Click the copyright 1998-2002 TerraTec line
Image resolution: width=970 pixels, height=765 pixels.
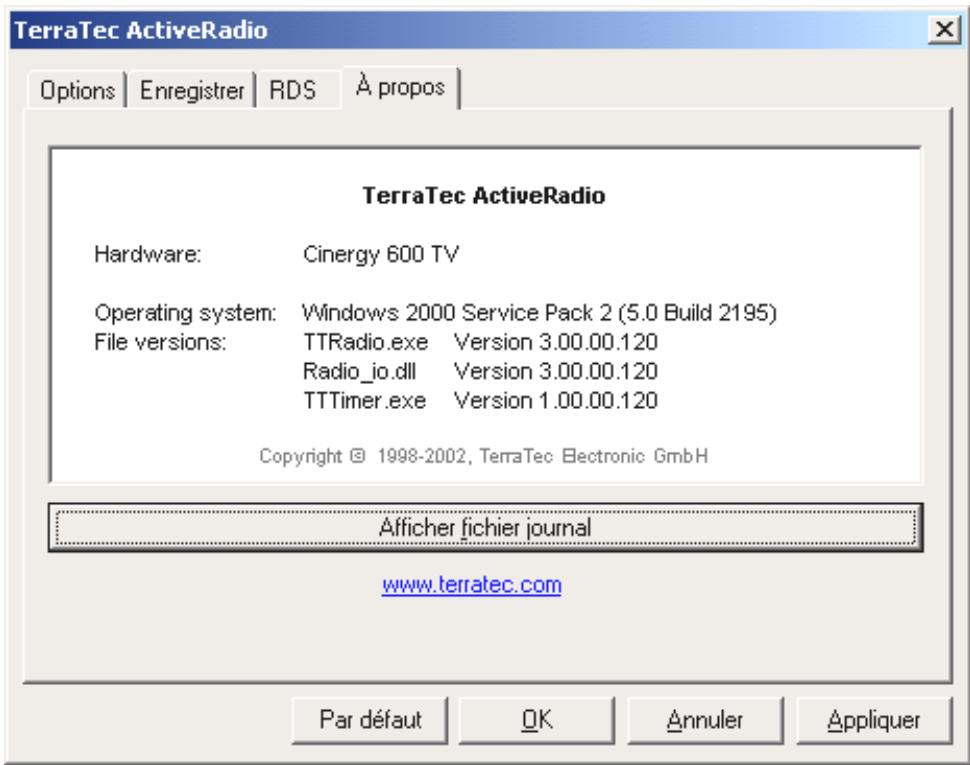(483, 456)
